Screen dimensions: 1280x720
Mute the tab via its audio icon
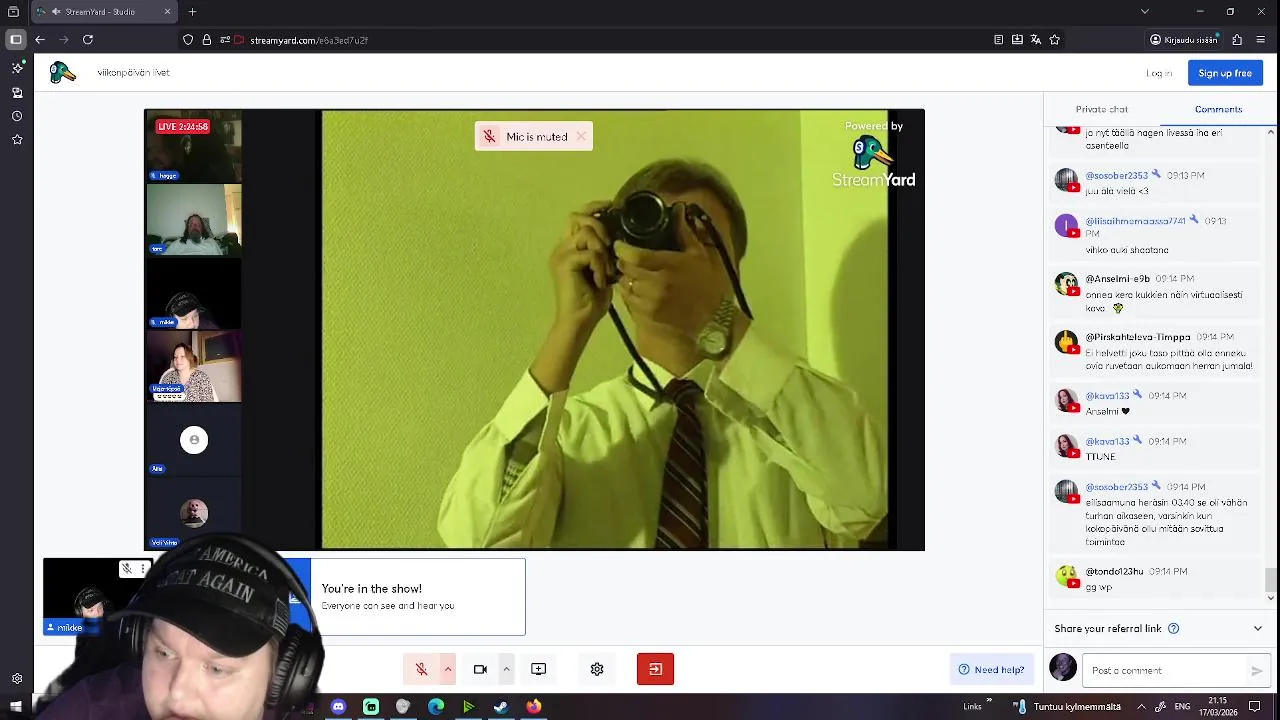pos(55,12)
